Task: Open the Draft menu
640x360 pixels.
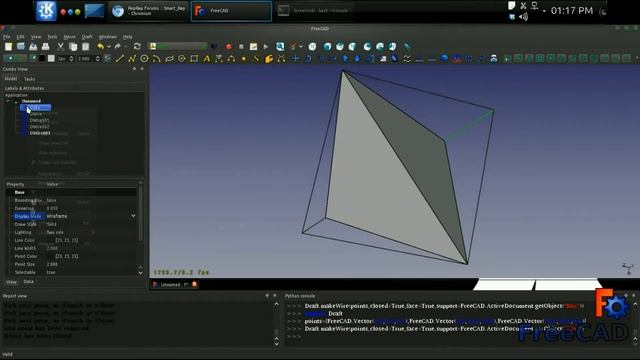Action: 87,37
